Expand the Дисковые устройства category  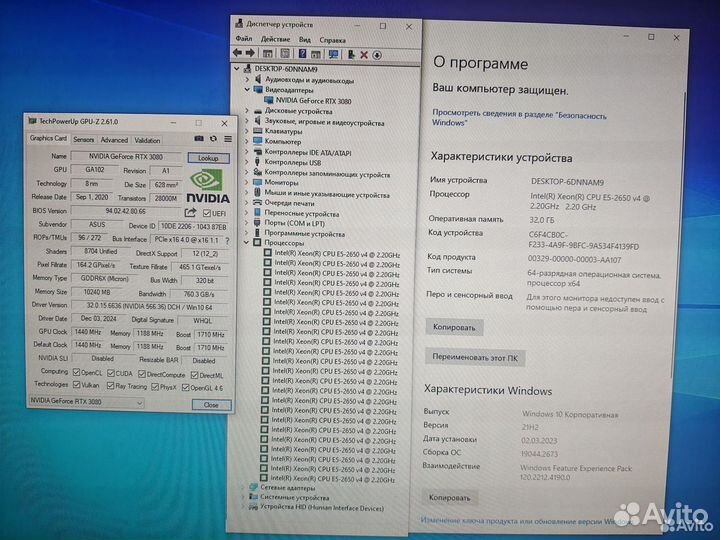[247, 111]
